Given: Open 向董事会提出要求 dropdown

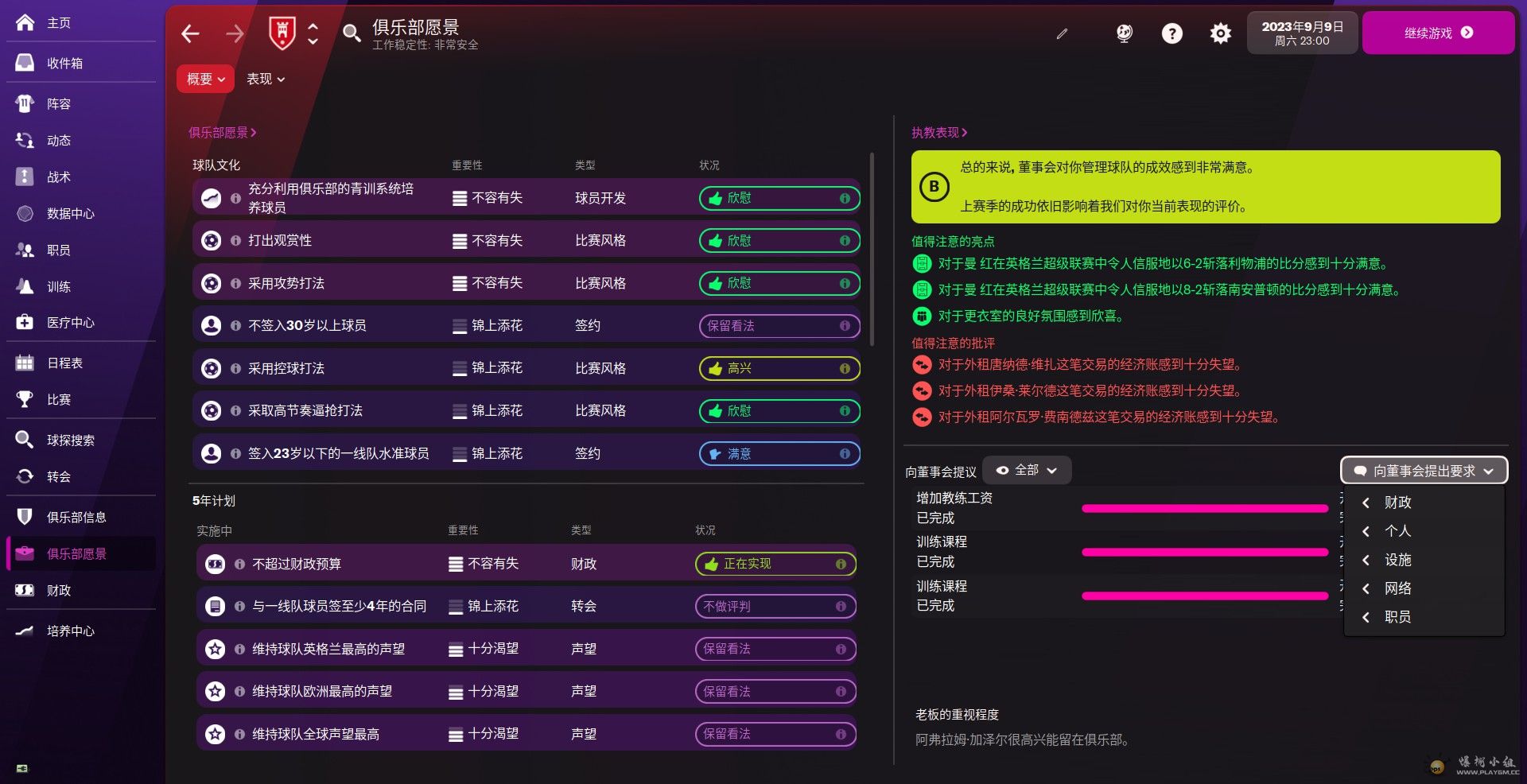Looking at the screenshot, I should coord(1424,471).
